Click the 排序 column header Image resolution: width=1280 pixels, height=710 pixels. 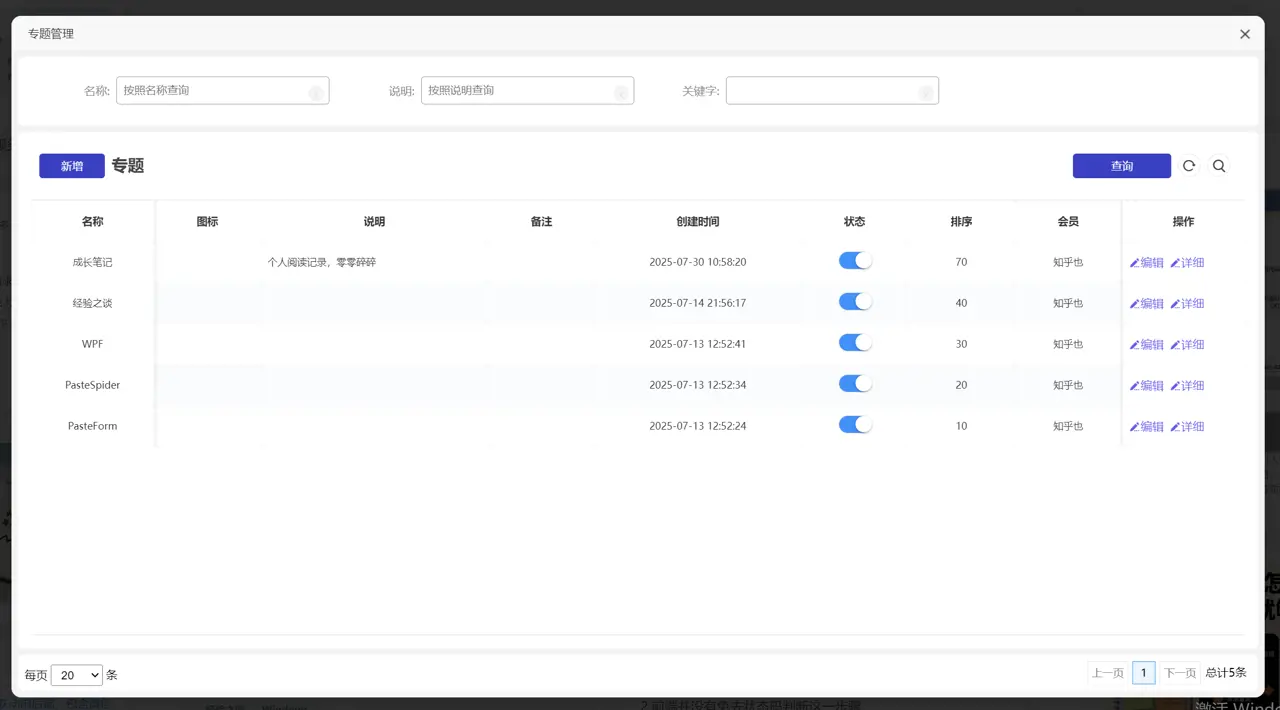[x=961, y=222]
